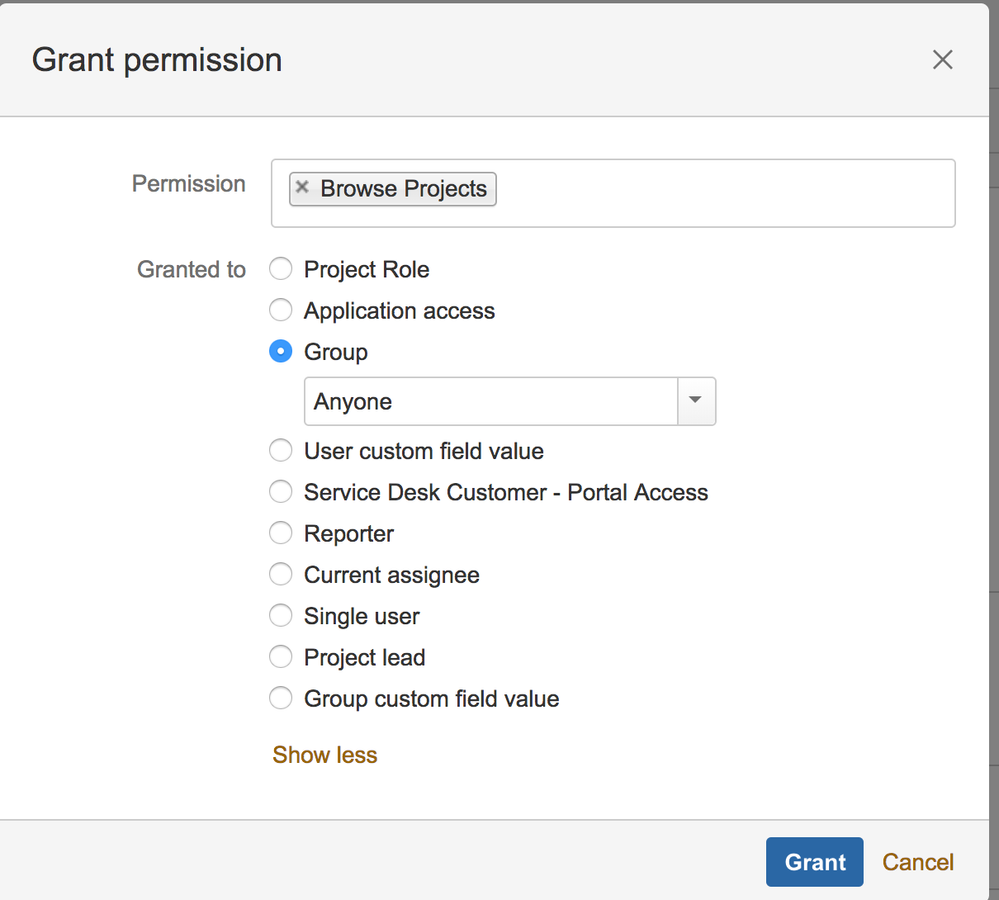The height and width of the screenshot is (900, 999).
Task: Remove the Browse Projects permission tag
Action: click(302, 188)
